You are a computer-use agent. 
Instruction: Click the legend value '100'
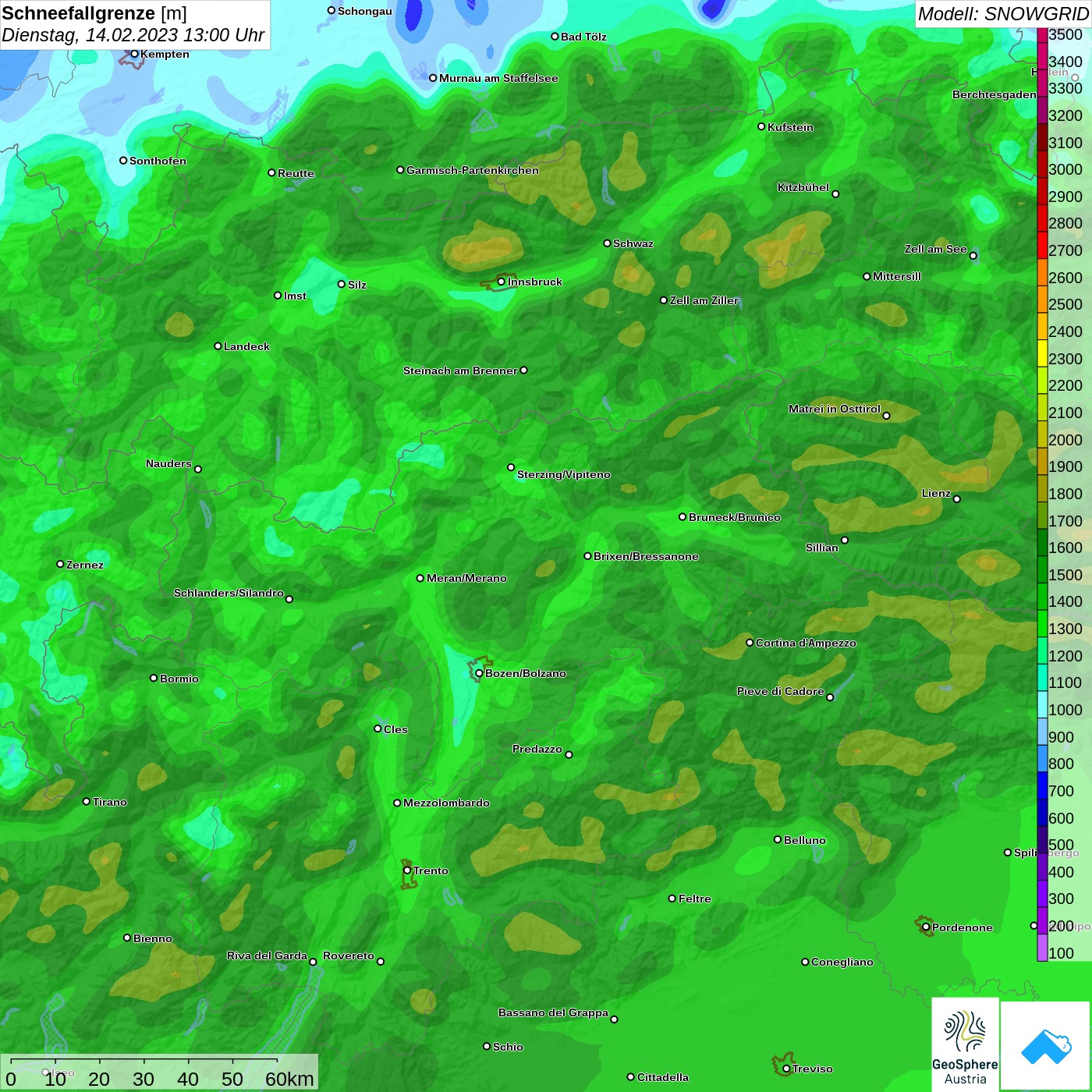click(1061, 953)
